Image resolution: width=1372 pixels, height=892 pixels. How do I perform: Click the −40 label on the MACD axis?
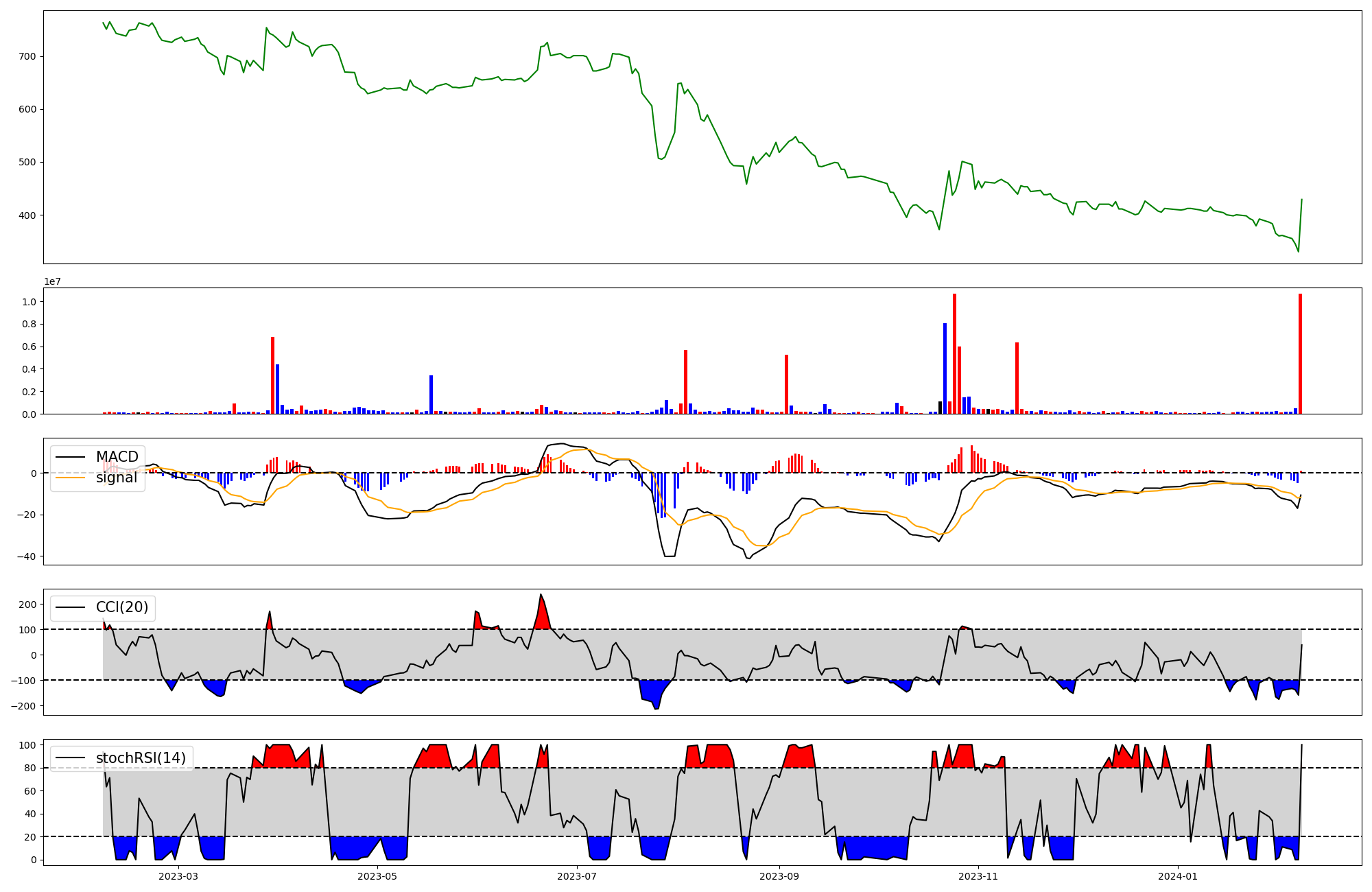[x=26, y=556]
